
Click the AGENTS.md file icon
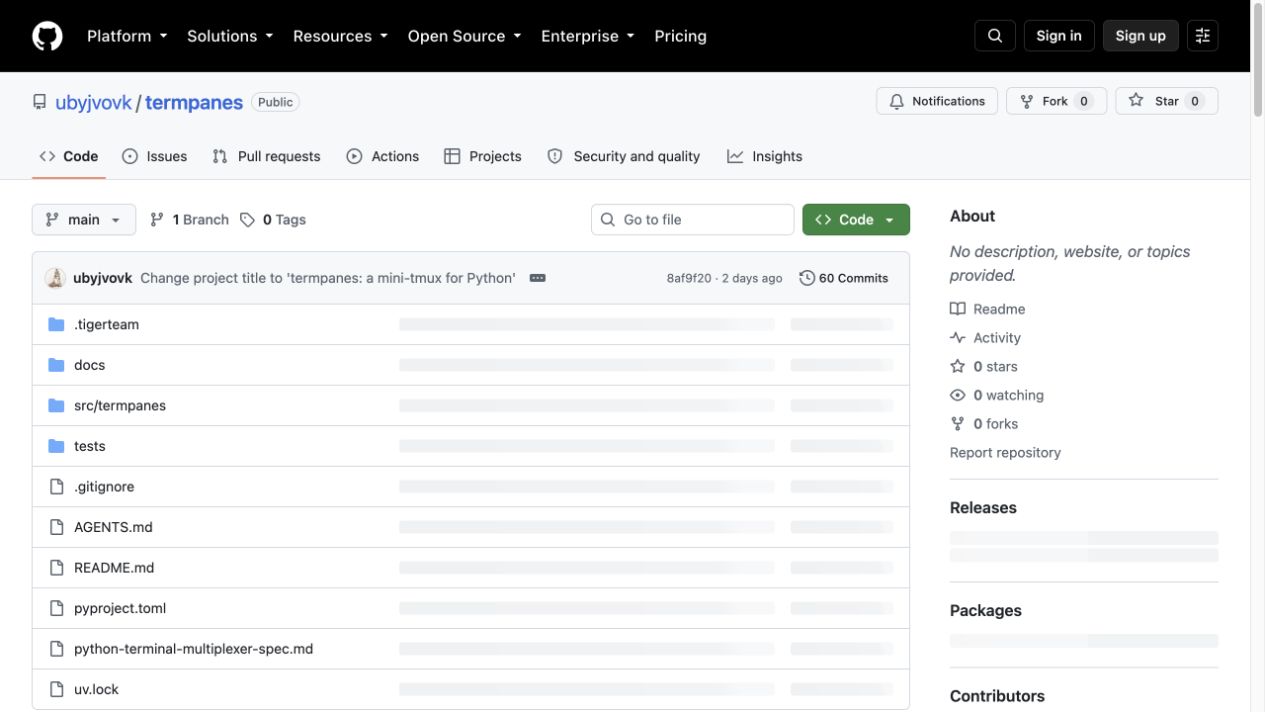pos(56,527)
